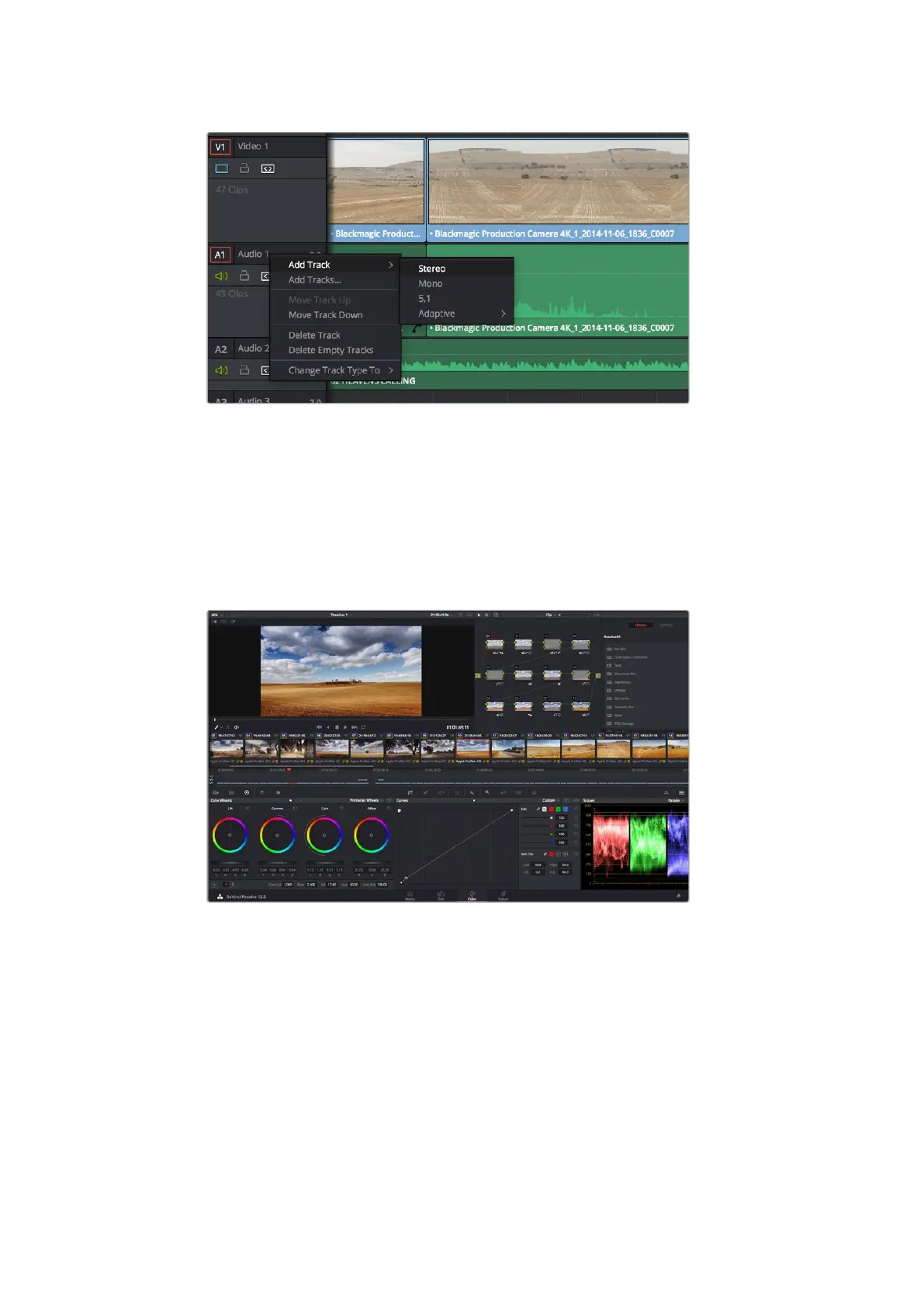Enable the red channel in curve Edit

[551, 810]
